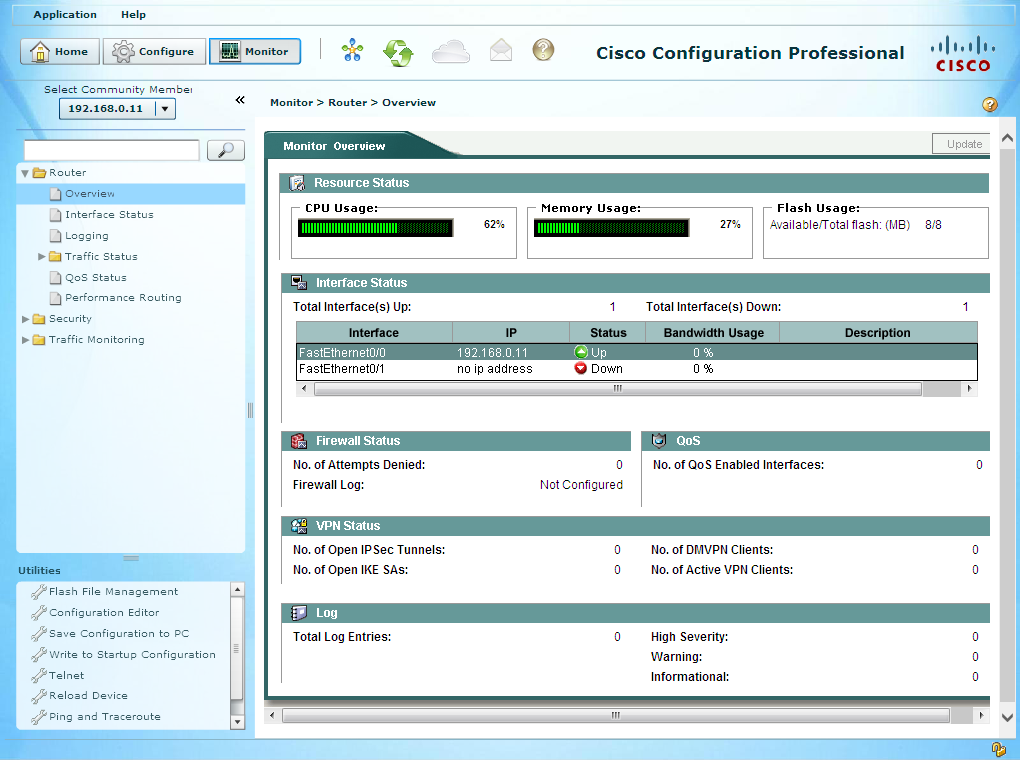
Task: Click interface table scroll right arrow
Action: click(x=969, y=388)
